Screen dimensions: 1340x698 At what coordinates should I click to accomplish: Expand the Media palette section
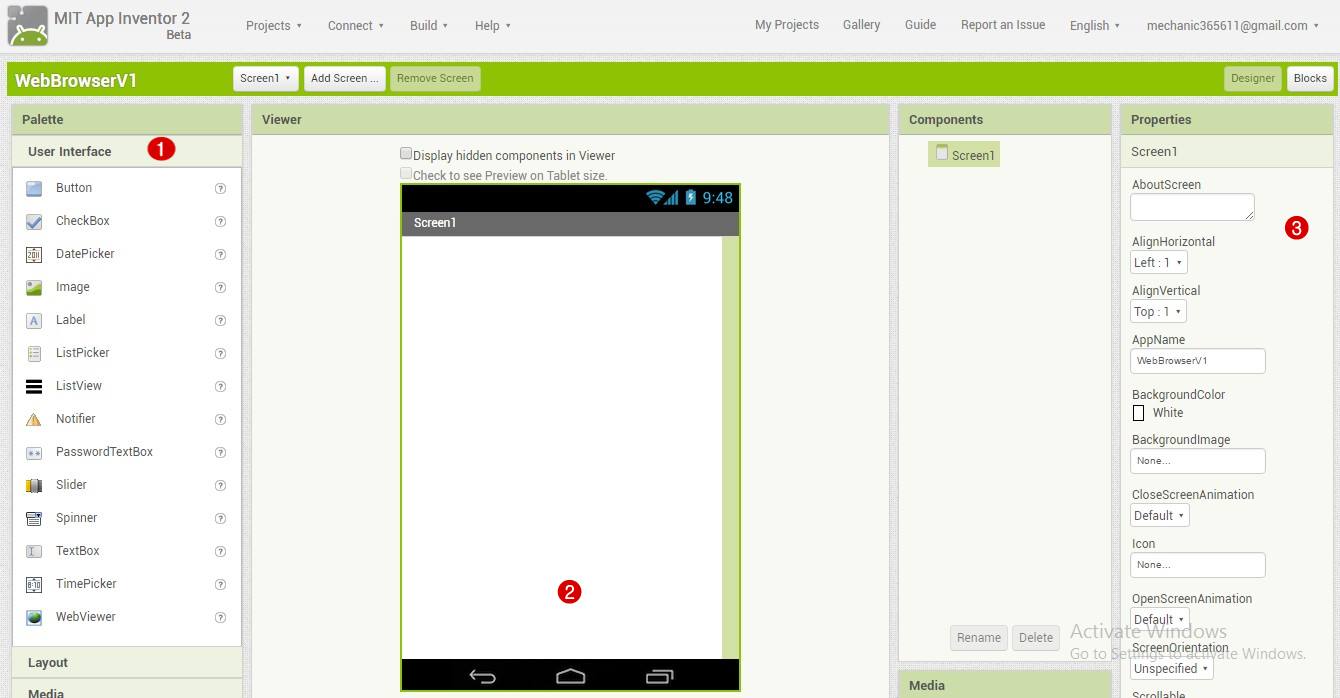(x=127, y=691)
